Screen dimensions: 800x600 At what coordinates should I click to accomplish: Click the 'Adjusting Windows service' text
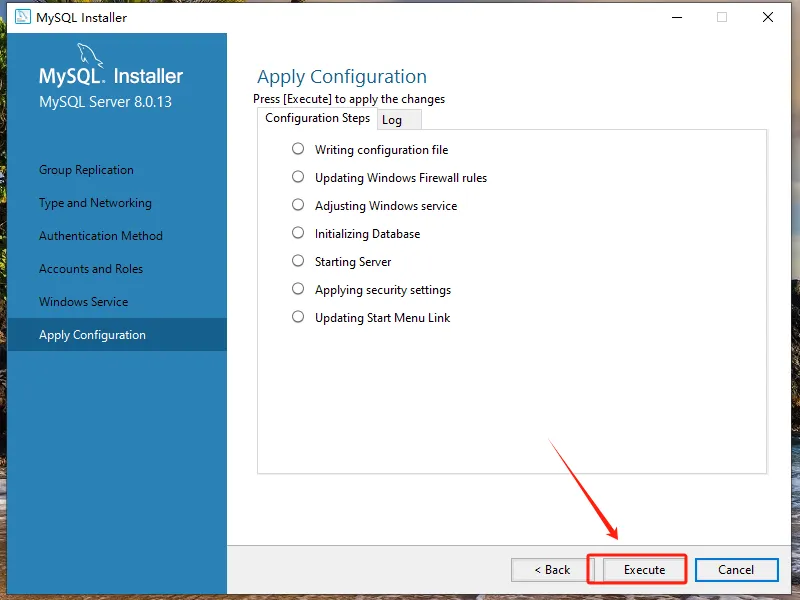pyautogui.click(x=386, y=206)
